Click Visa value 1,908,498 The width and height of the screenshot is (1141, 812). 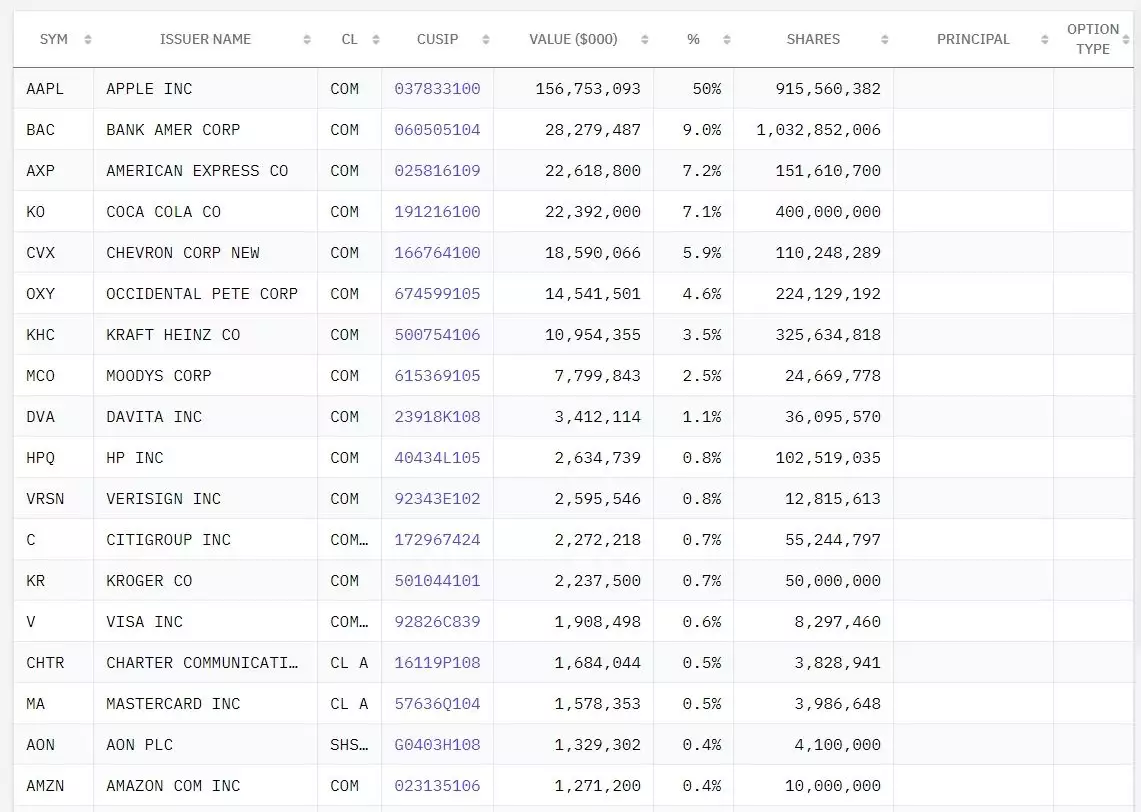click(x=597, y=621)
